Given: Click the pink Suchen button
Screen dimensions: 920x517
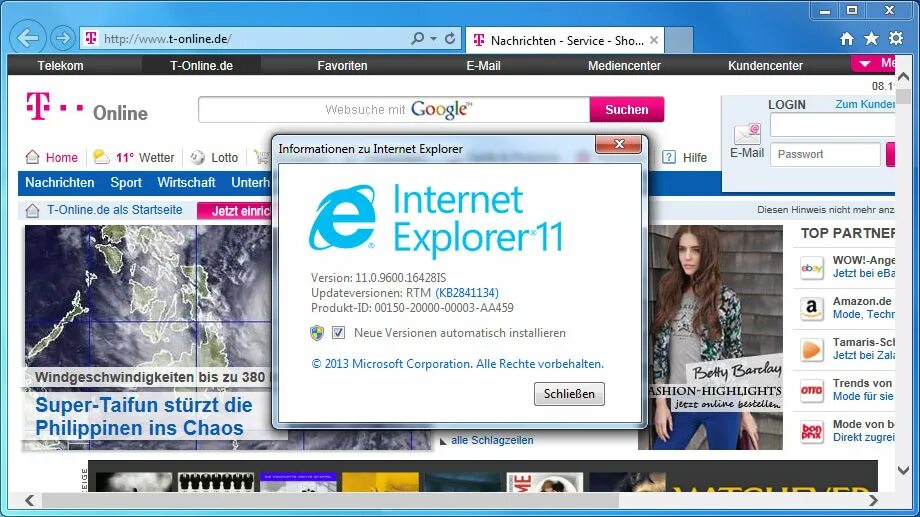Looking at the screenshot, I should click(x=627, y=110).
